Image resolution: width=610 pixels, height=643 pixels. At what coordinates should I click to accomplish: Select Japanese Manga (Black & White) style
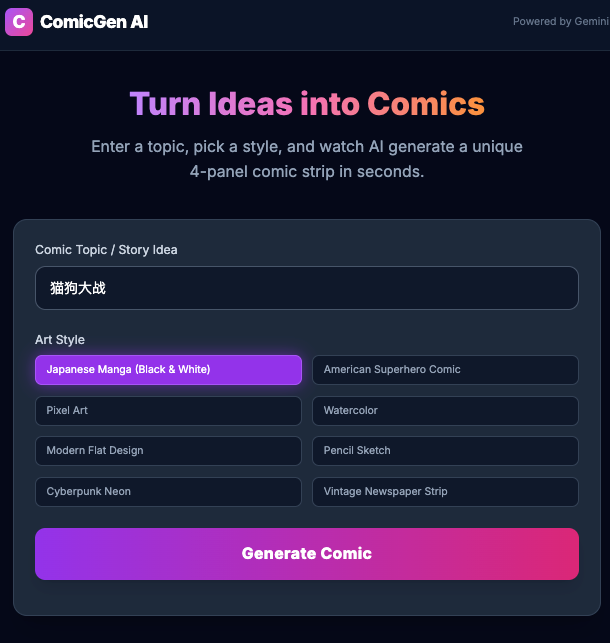pos(168,370)
